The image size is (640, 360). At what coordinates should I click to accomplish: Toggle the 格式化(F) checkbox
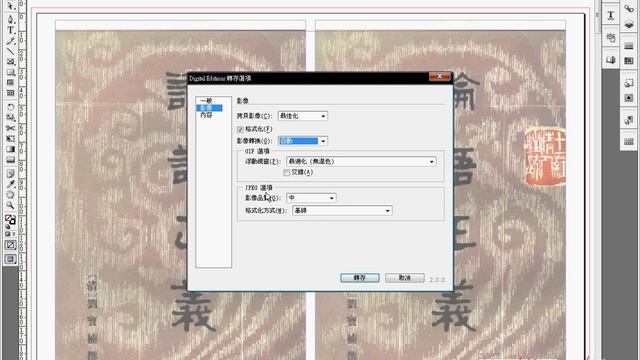[240, 129]
